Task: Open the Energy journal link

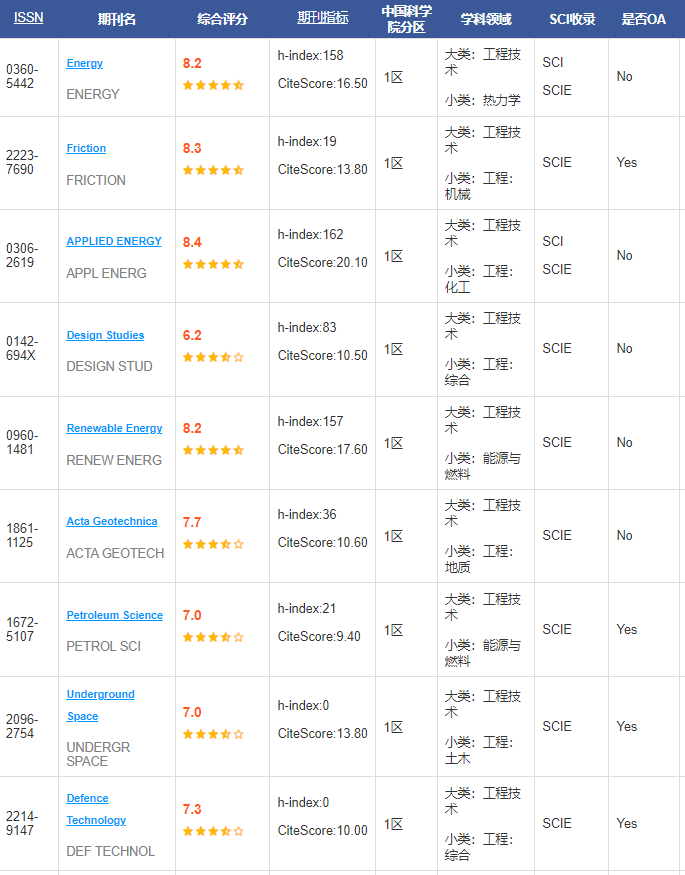Action: (x=85, y=63)
